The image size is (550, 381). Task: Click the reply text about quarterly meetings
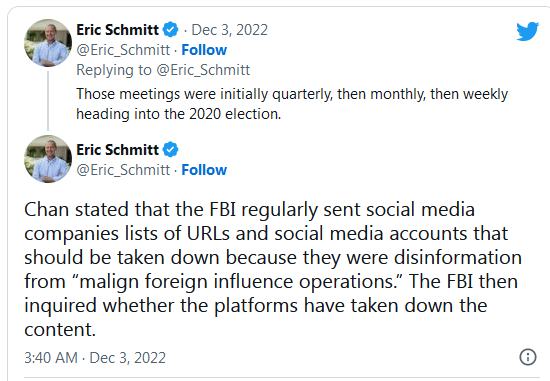tap(292, 104)
